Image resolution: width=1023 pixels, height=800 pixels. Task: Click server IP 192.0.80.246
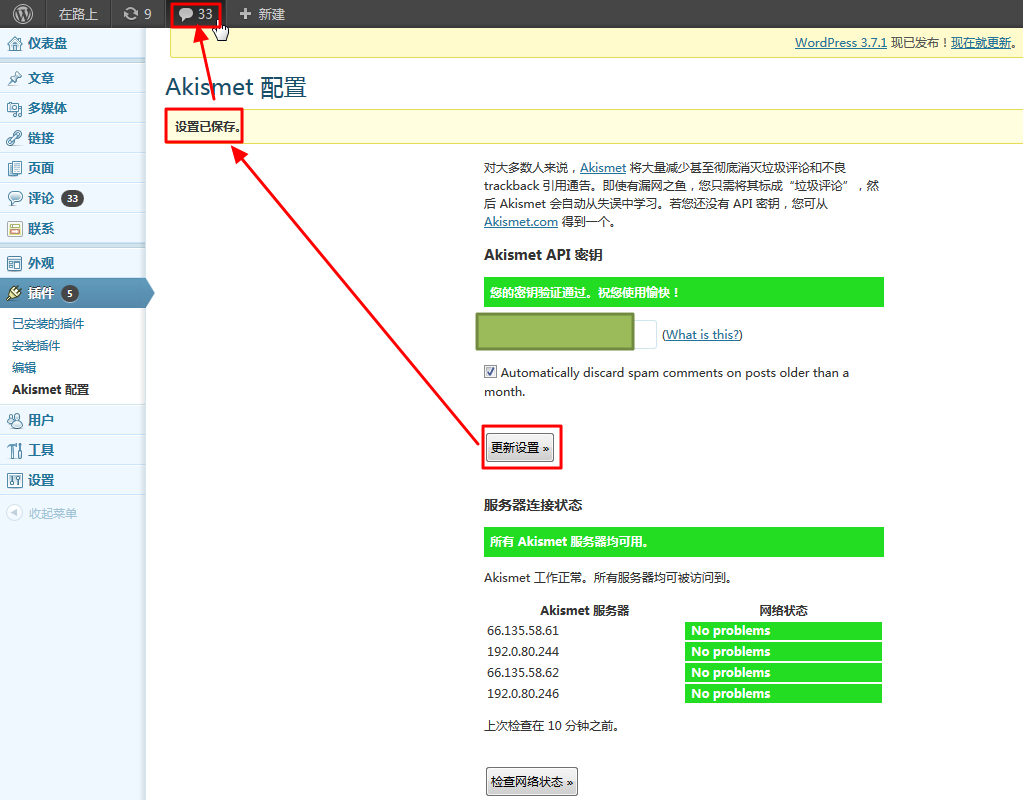[523, 694]
